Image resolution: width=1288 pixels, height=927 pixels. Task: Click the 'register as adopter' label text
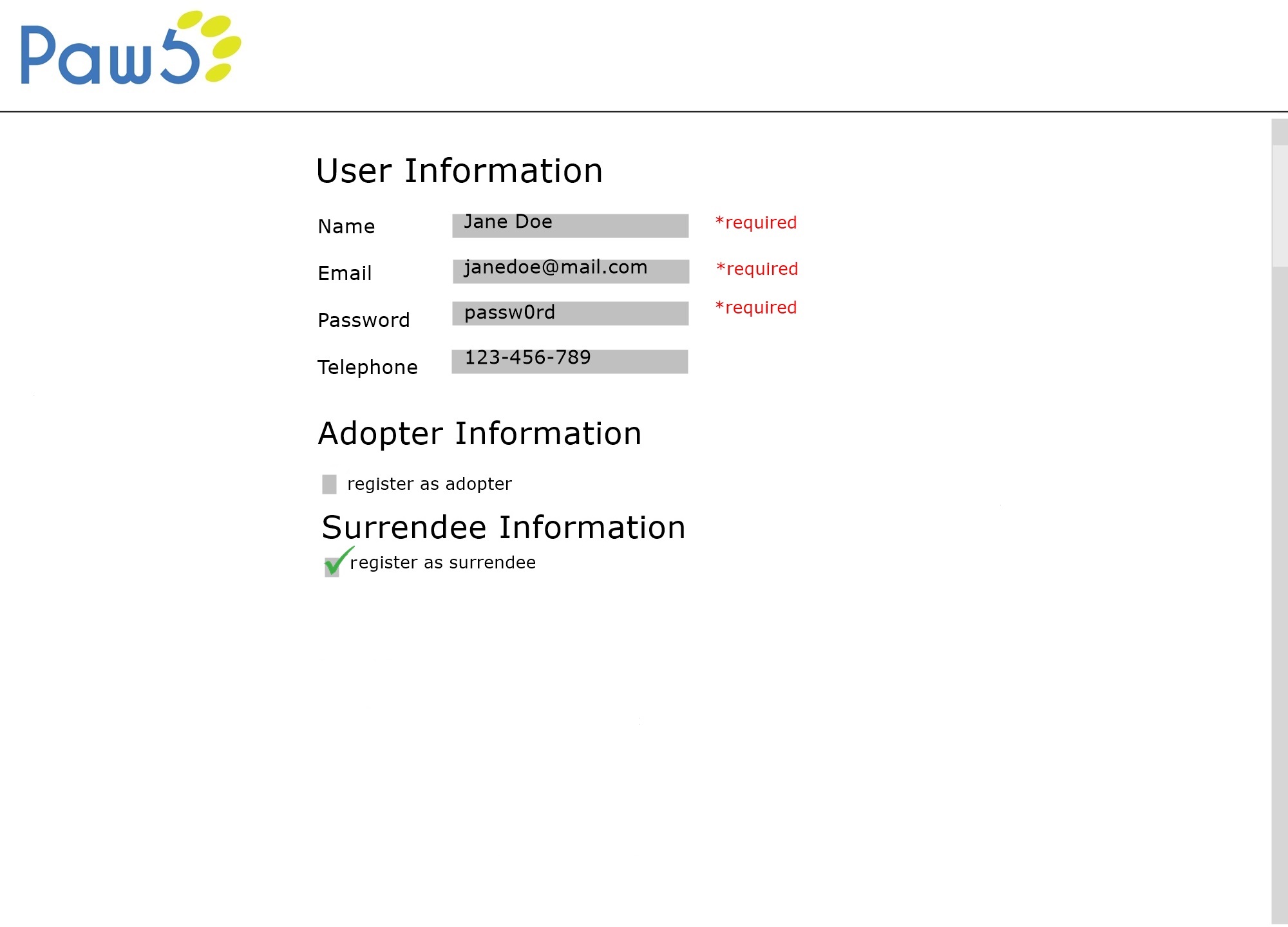(429, 484)
